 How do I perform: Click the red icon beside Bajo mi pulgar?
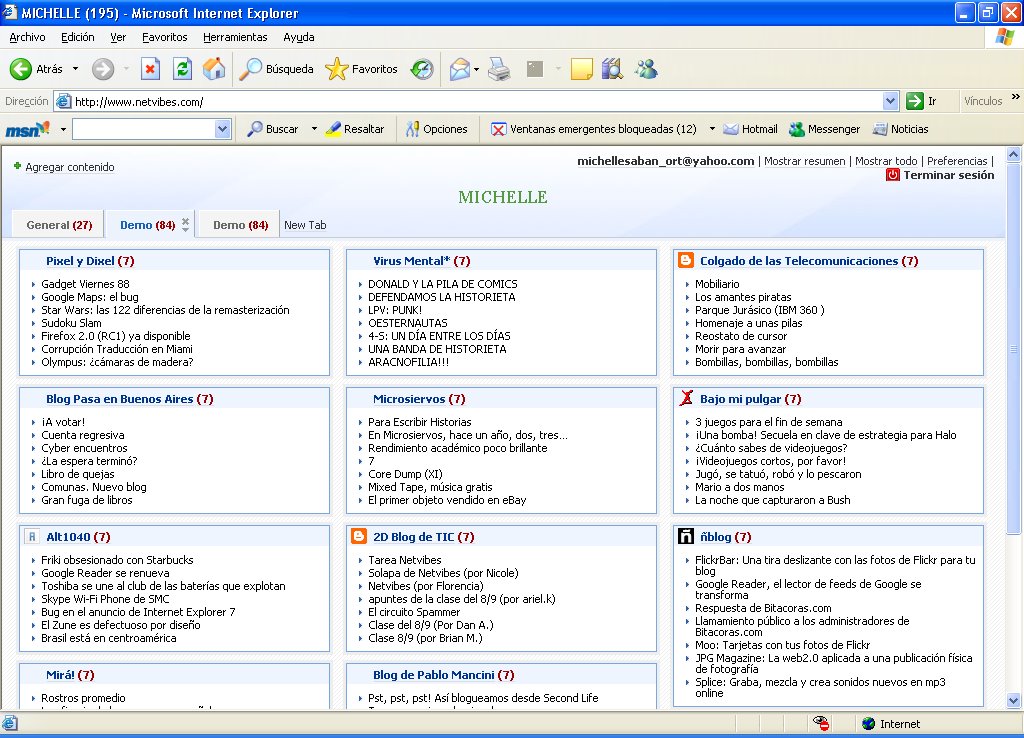pos(686,398)
